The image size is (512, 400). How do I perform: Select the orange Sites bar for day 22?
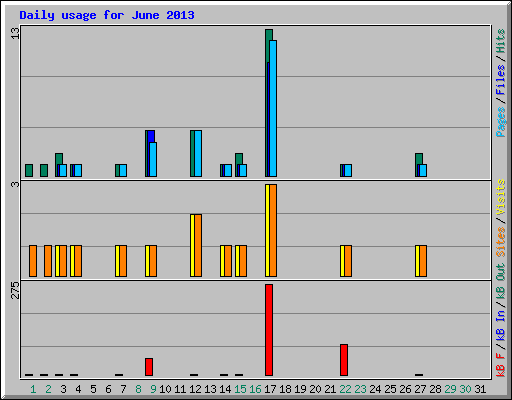point(348,261)
